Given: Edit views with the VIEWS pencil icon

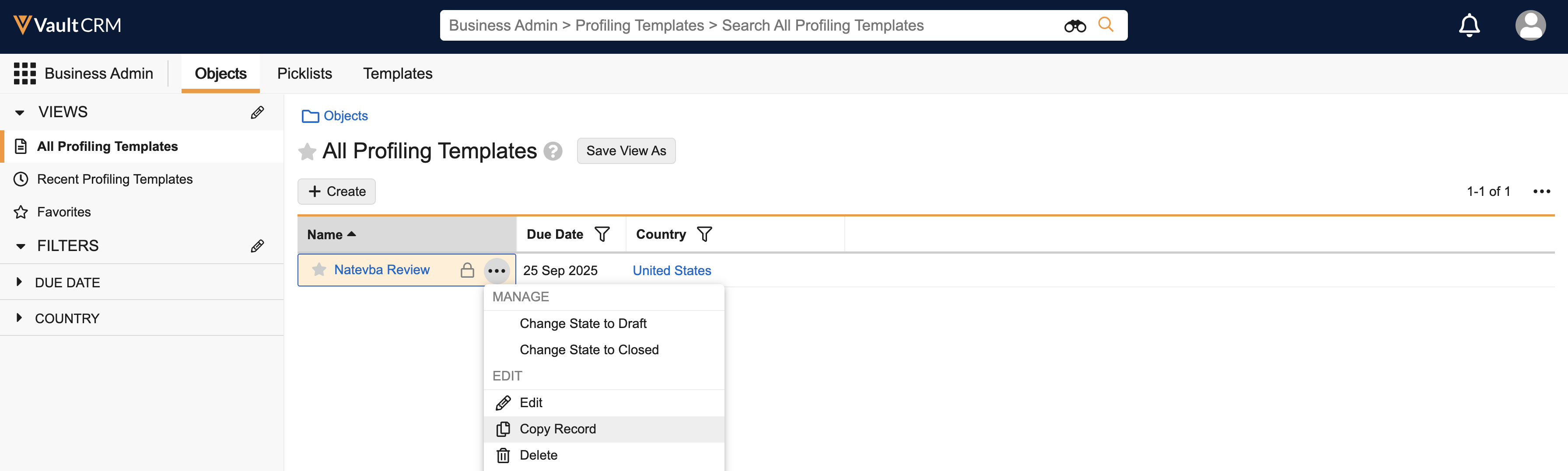Looking at the screenshot, I should click(x=258, y=112).
